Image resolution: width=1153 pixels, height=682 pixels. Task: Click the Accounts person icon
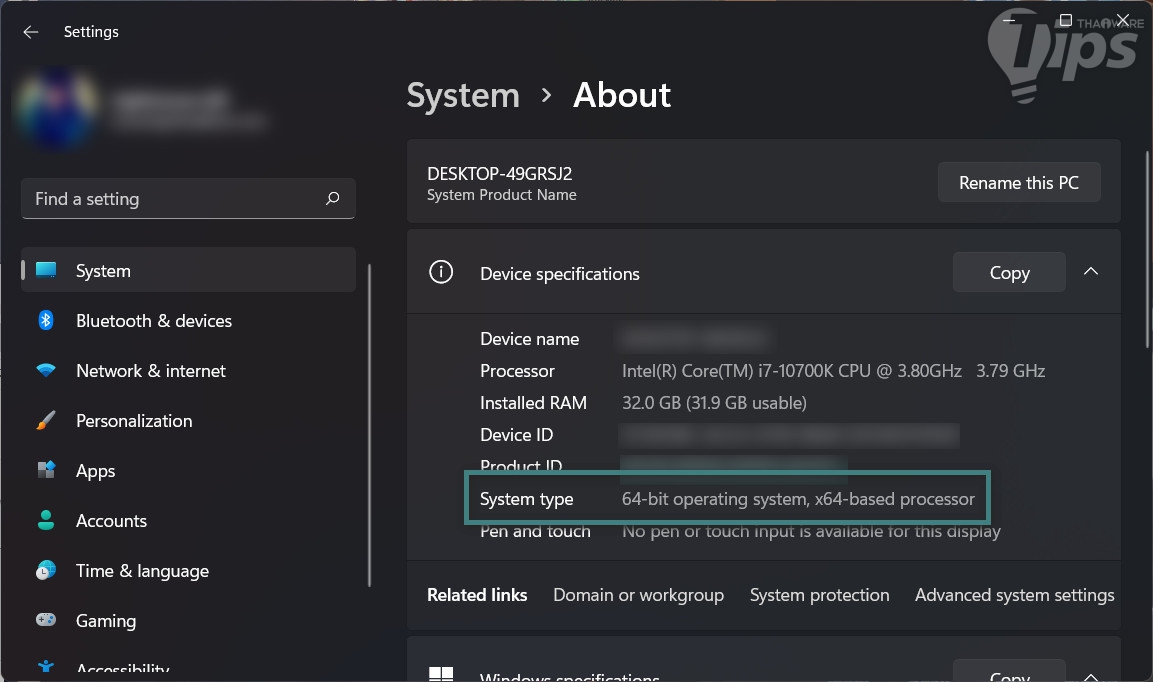[x=46, y=521]
